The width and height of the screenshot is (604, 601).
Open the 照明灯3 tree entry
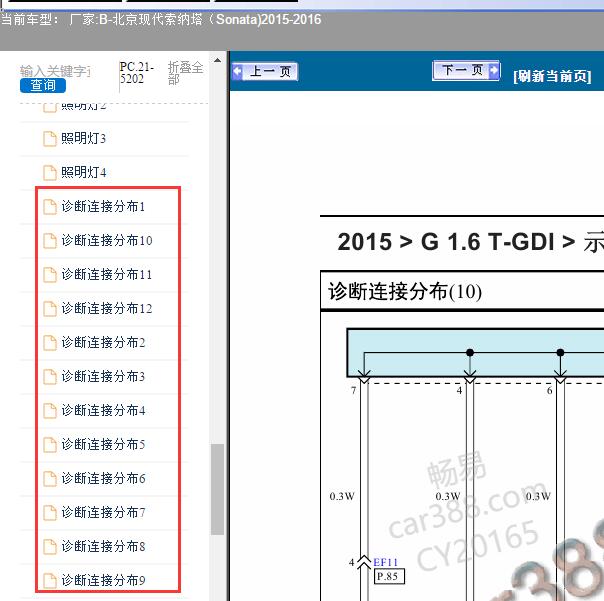pos(83,138)
